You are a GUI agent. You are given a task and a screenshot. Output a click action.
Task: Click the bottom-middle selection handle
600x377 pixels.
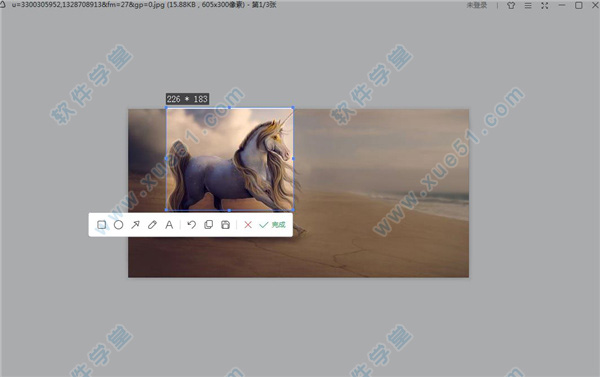click(229, 210)
